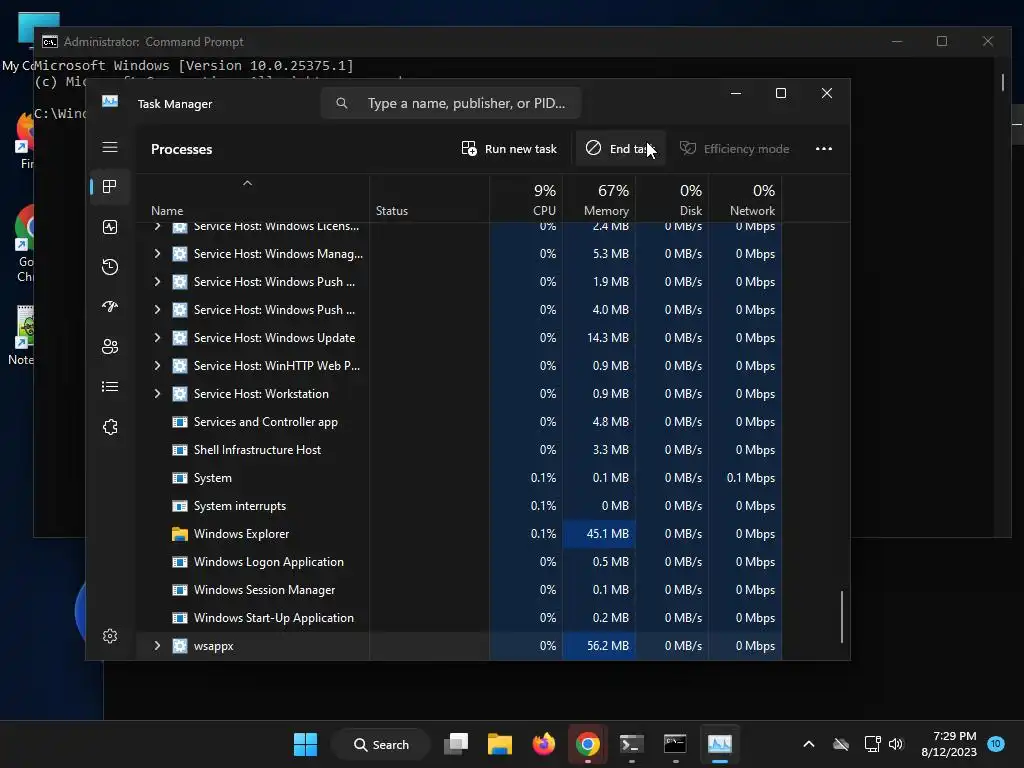Open File Explorer from the taskbar
This screenshot has height=768, width=1024.
coord(500,744)
